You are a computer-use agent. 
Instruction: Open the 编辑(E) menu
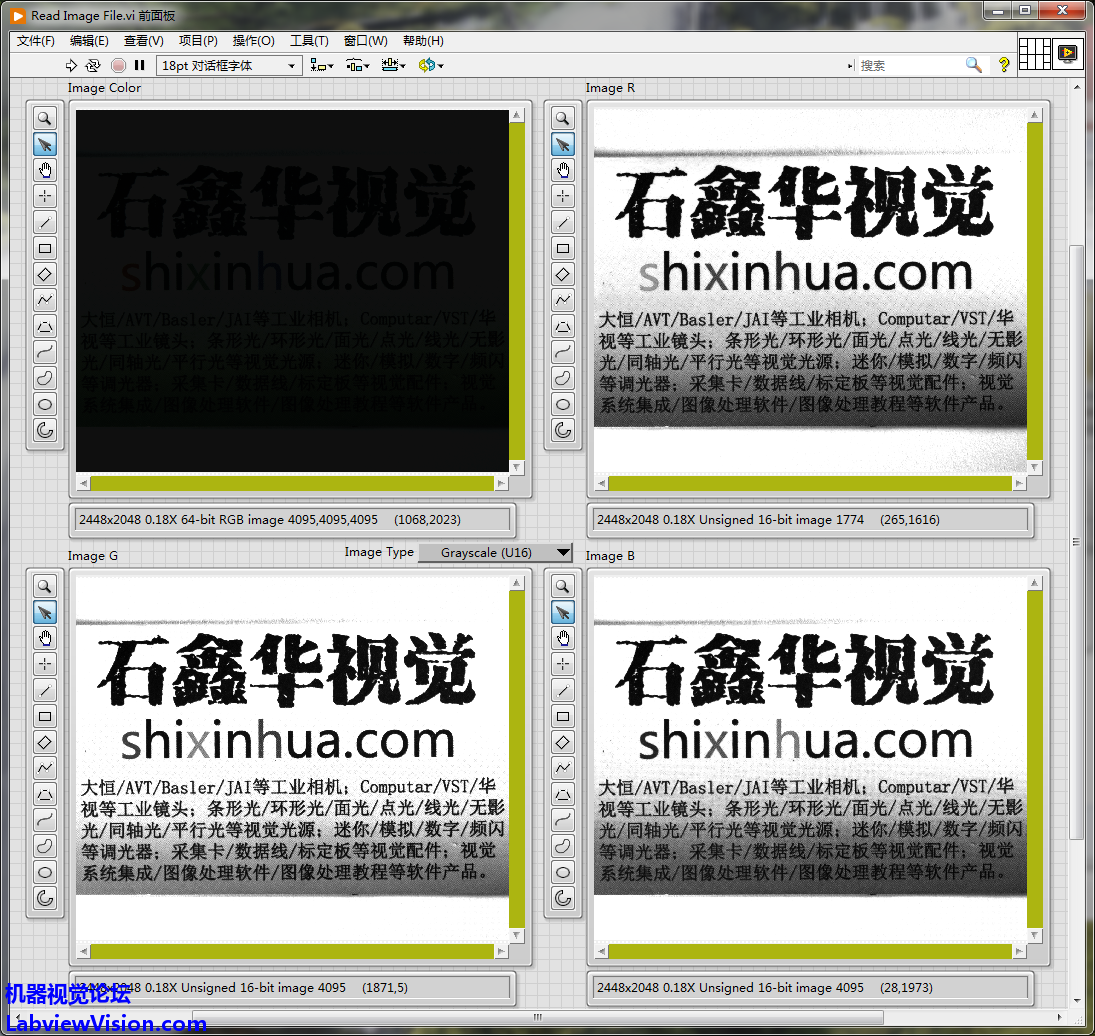point(89,40)
